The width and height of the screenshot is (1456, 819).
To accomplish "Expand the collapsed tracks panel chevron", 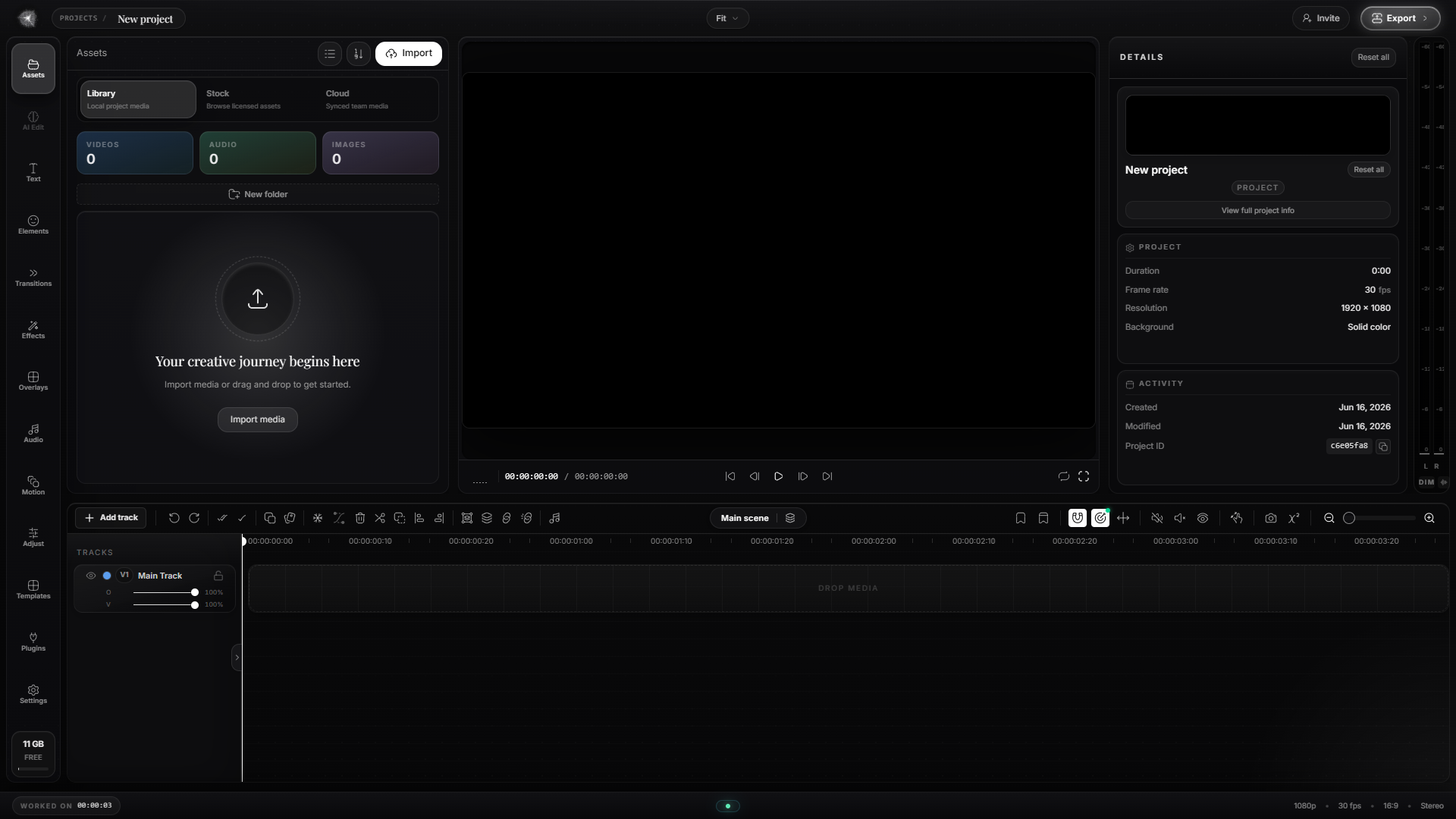I will coord(237,657).
